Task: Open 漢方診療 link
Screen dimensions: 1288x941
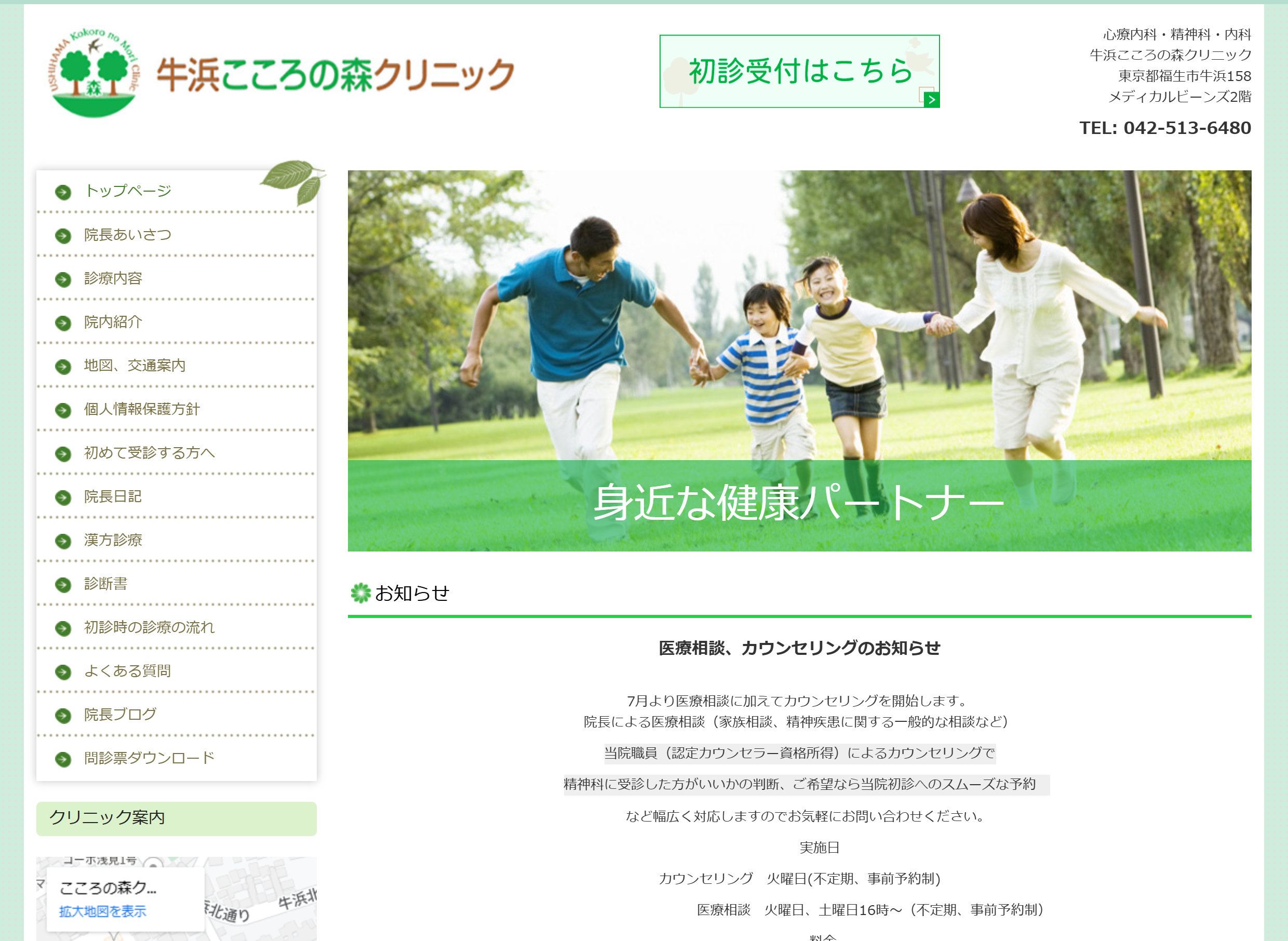Action: pos(113,540)
